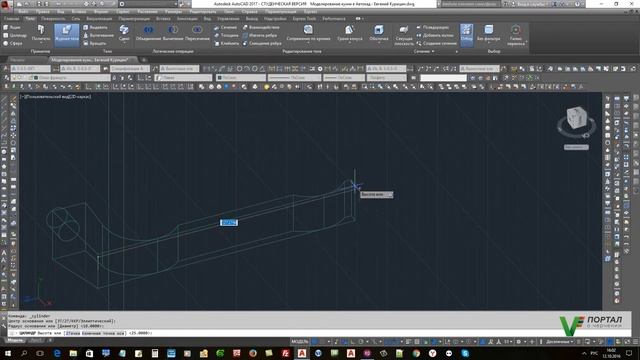Open the ПоСлою linetype dropdown
This screenshot has height=360, width=640.
tap(294, 78)
